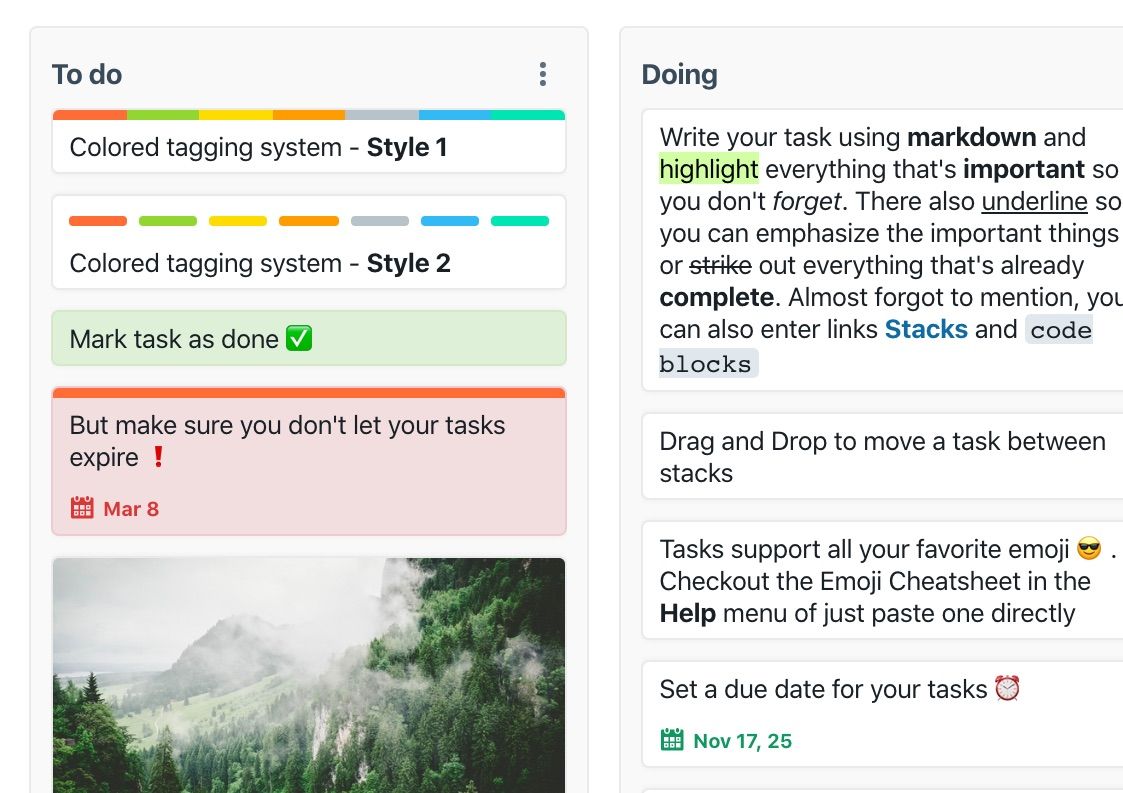Image resolution: width=1123 pixels, height=793 pixels.
Task: Click the calendar icon beside Mar 8
Action: pyautogui.click(x=82, y=508)
